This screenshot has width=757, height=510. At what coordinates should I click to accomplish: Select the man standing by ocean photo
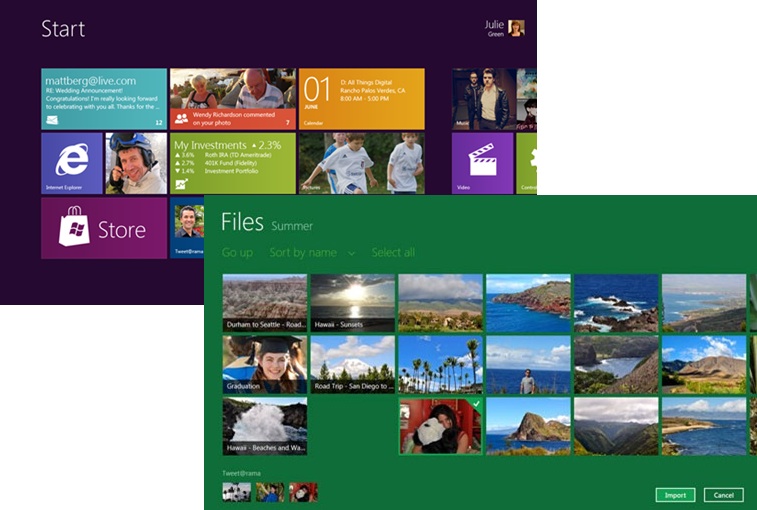[528, 365]
